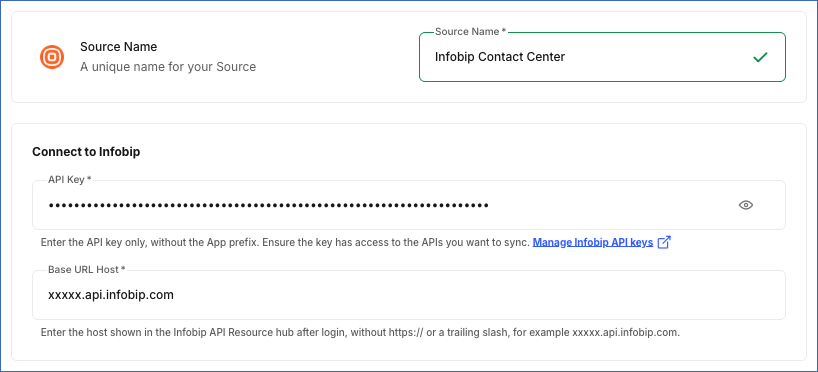818x372 pixels.
Task: Show the API key with the eye icon
Action: [746, 205]
